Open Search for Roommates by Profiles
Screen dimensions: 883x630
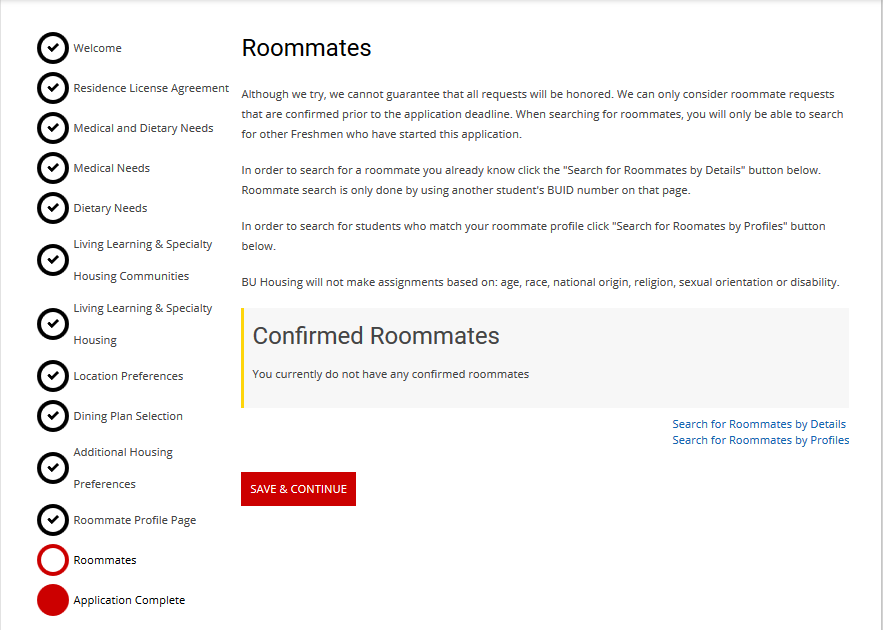[x=760, y=440]
